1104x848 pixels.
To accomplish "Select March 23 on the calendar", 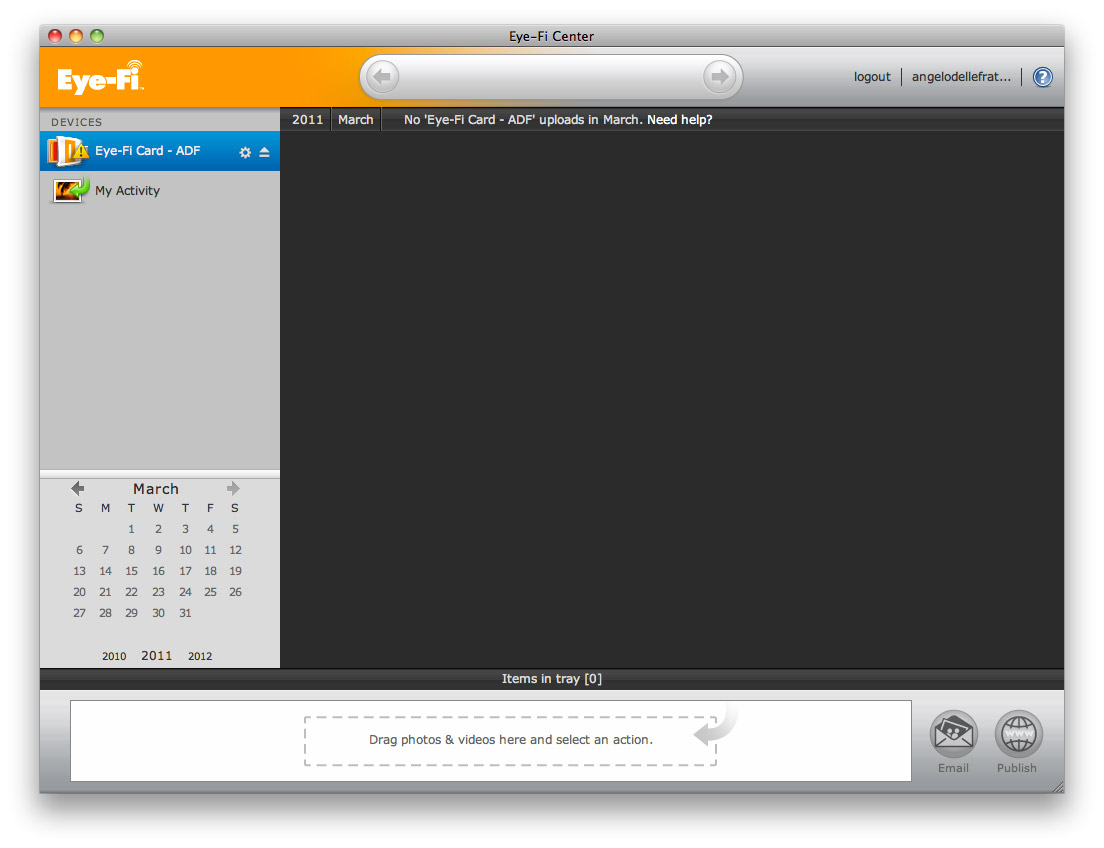I will click(158, 592).
